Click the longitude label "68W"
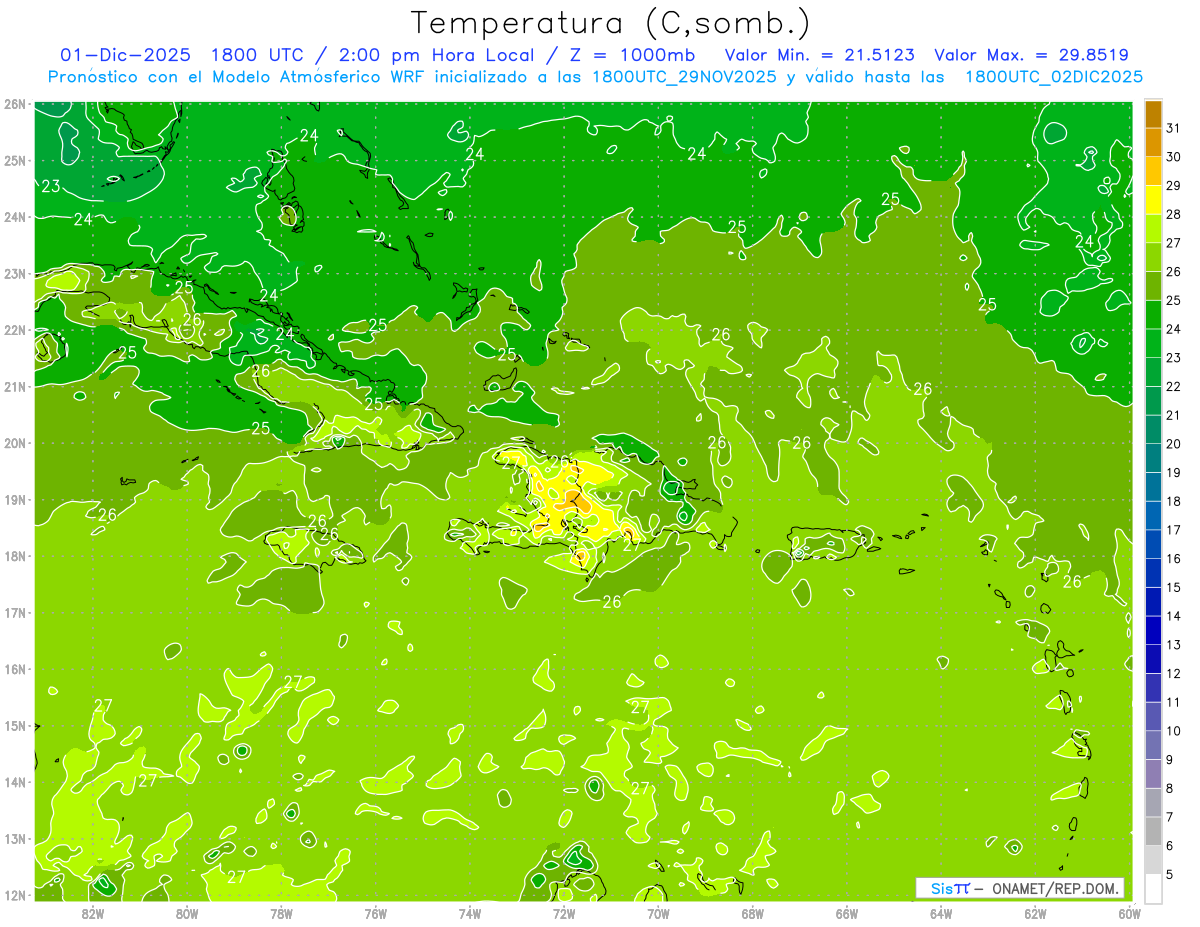The height and width of the screenshot is (927, 1200). tap(753, 914)
